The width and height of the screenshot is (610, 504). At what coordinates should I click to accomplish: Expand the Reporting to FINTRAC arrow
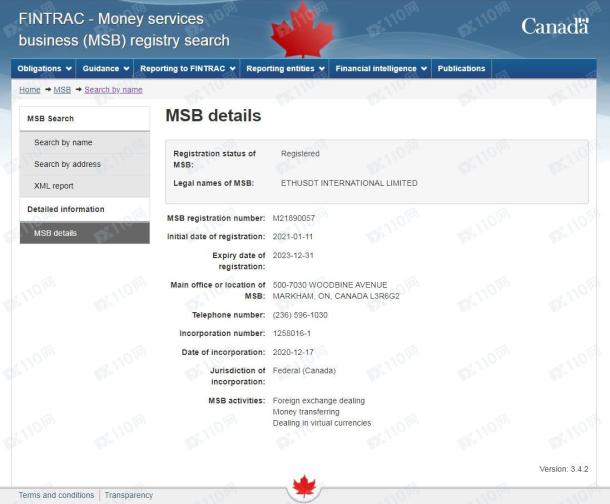point(233,69)
